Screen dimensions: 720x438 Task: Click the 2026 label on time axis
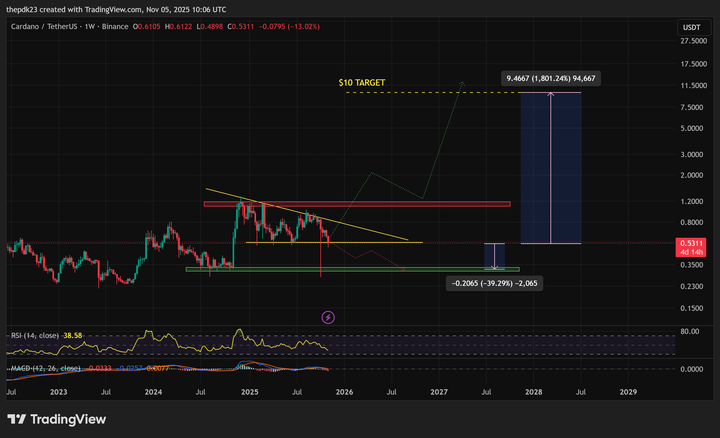click(x=343, y=393)
